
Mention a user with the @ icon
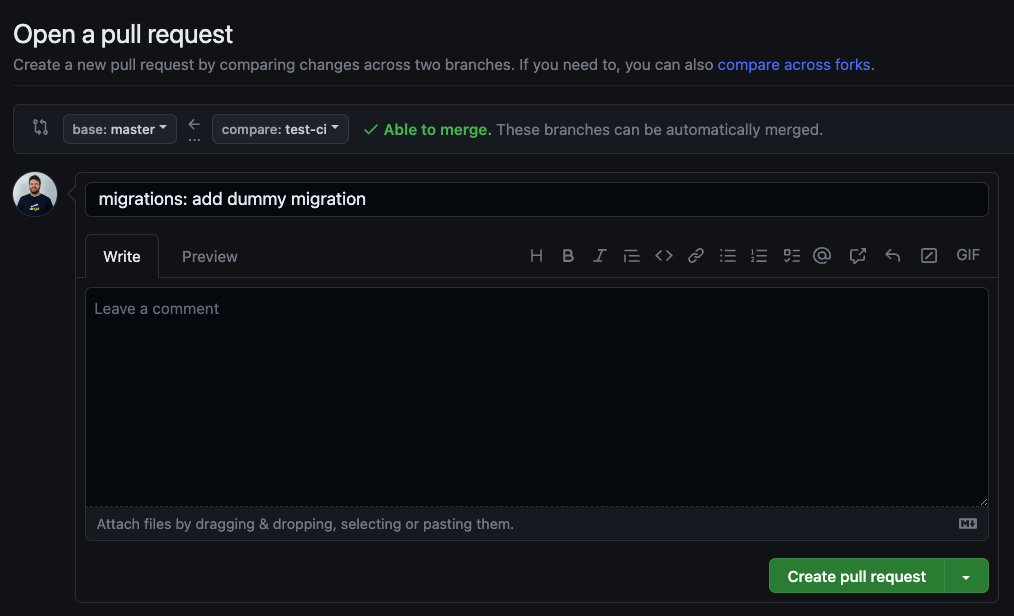(822, 255)
